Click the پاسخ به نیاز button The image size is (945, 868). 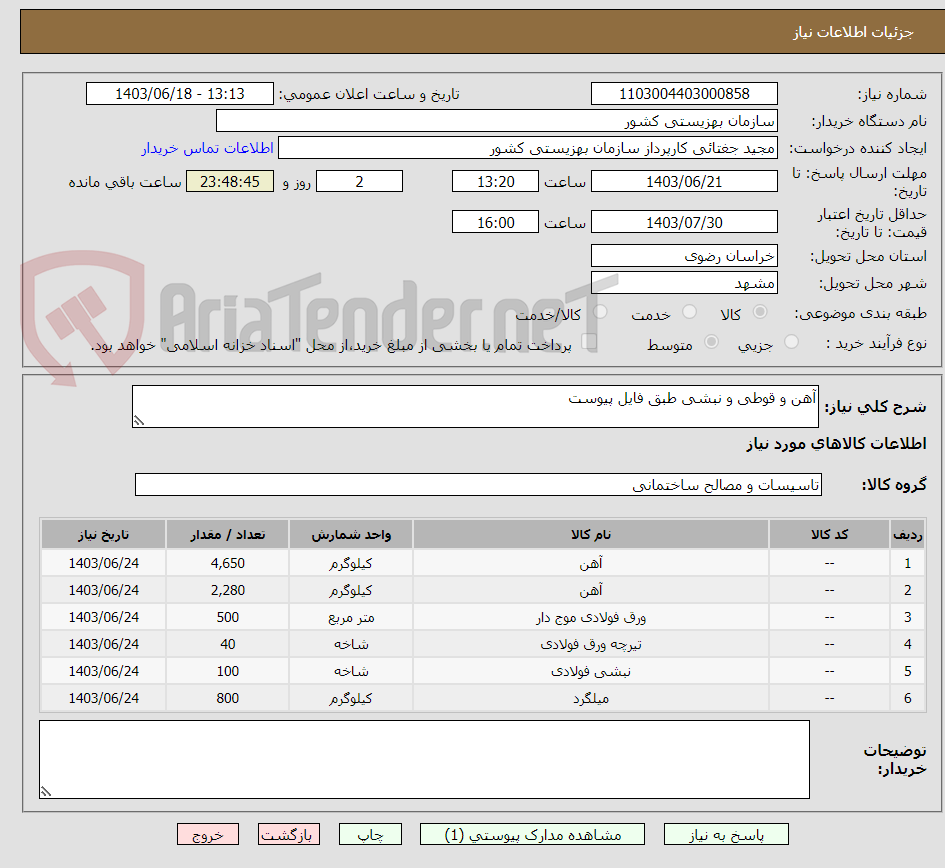pyautogui.click(x=726, y=834)
